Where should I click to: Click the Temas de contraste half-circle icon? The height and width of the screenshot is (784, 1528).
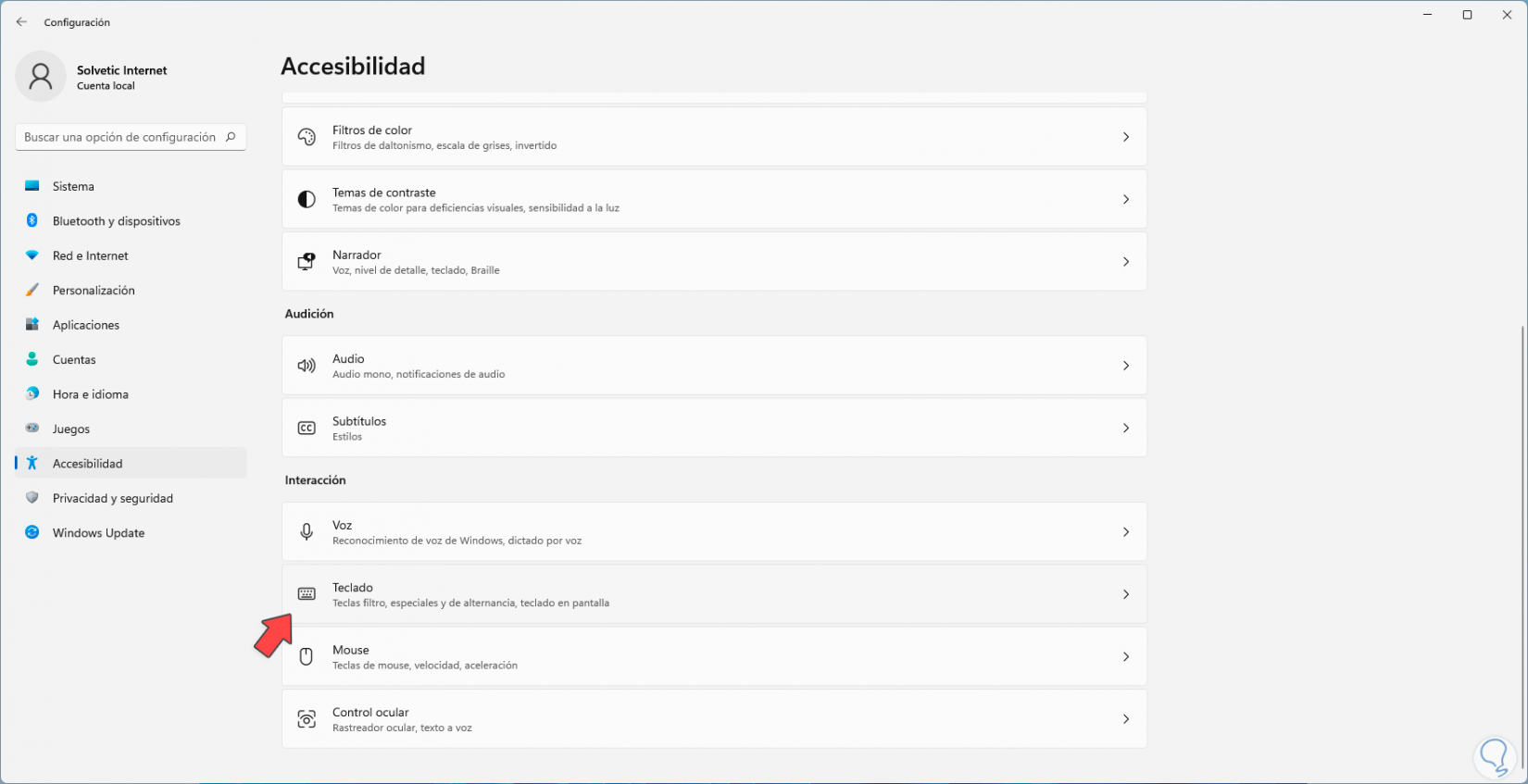pyautogui.click(x=307, y=199)
